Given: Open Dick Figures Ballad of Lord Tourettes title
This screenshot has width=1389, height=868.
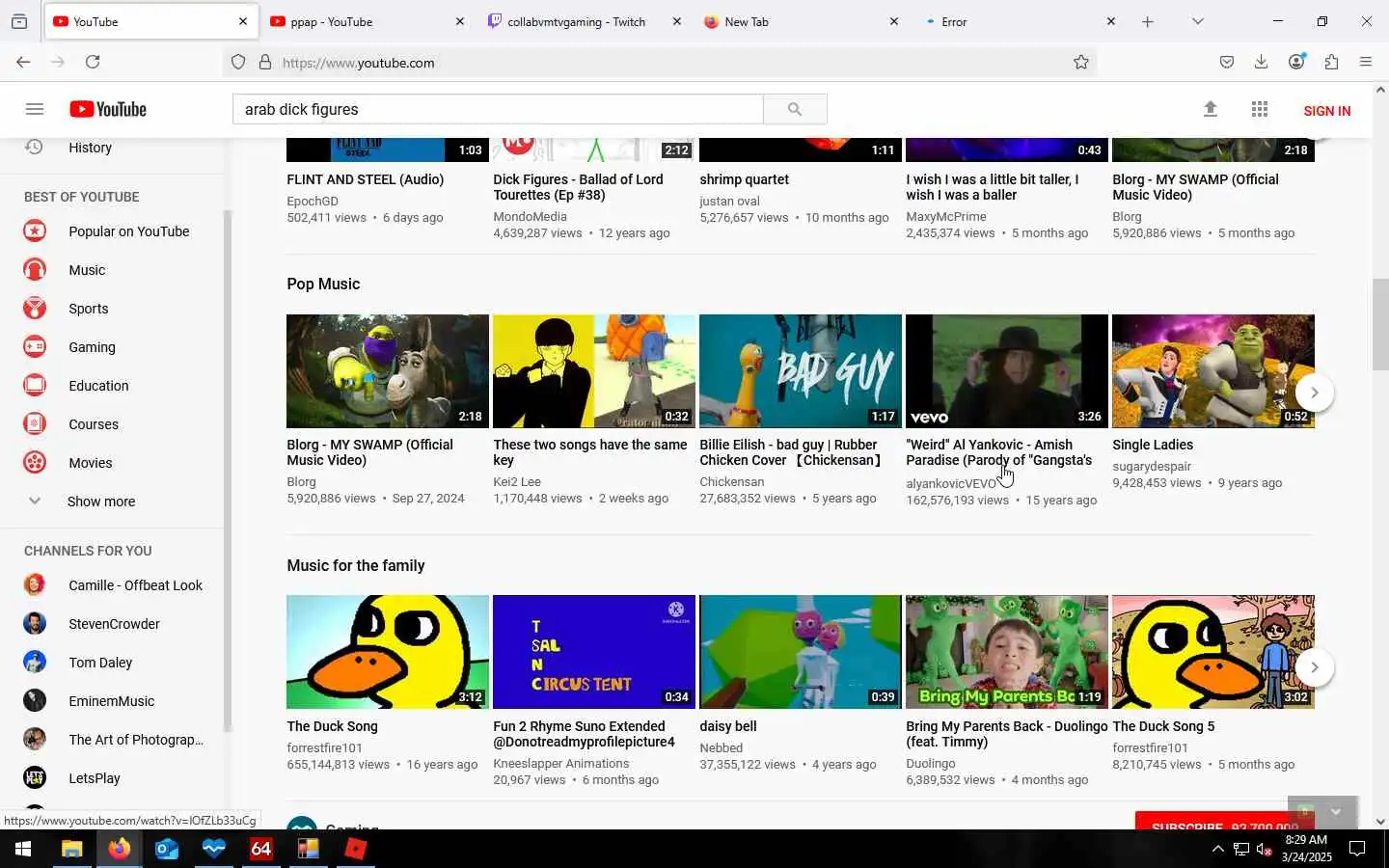Looking at the screenshot, I should pyautogui.click(x=579, y=187).
